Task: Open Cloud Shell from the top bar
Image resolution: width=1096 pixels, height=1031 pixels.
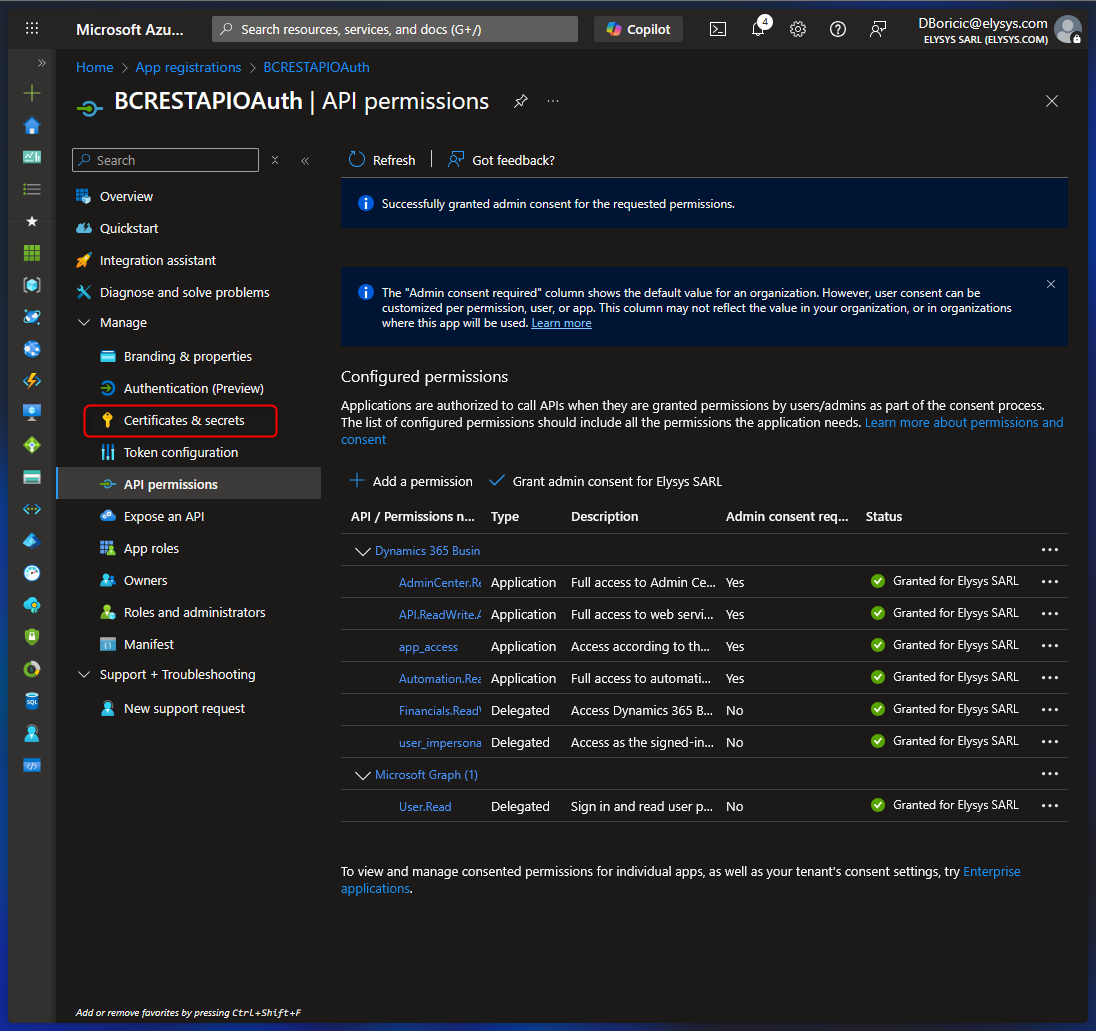Action: 718,29
